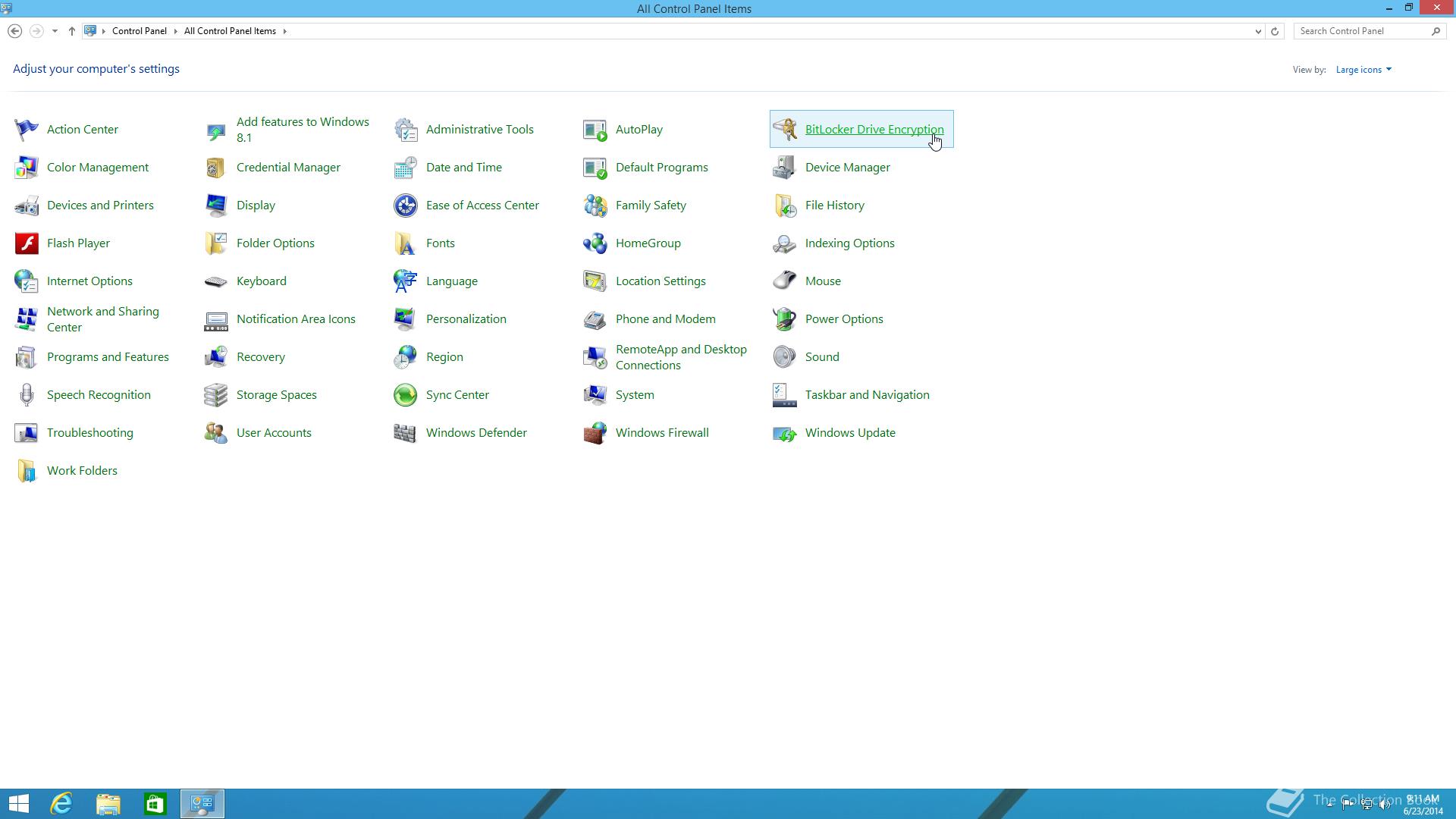The width and height of the screenshot is (1456, 819).
Task: Click the Ease of Access Center icon
Action: pyautogui.click(x=406, y=206)
